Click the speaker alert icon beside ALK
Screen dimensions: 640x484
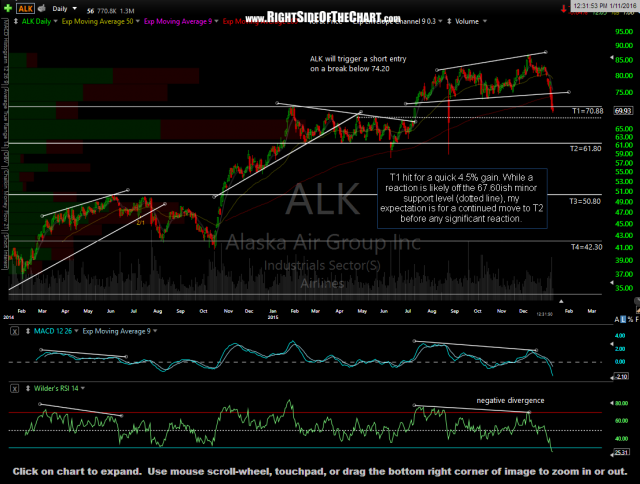(x=41, y=9)
